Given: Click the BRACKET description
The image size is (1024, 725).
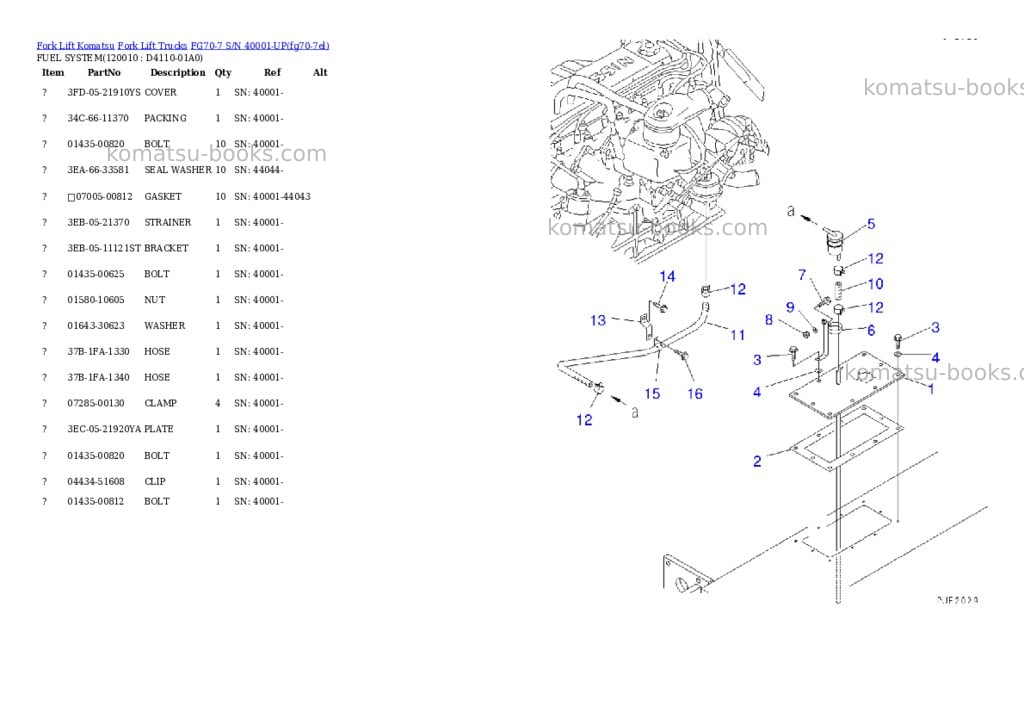Looking at the screenshot, I should [x=166, y=248].
